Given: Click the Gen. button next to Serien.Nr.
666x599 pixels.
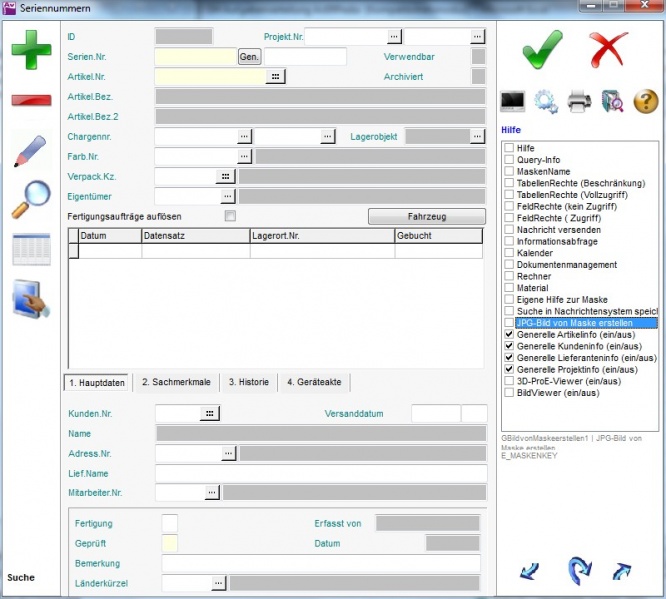Looking at the screenshot, I should [x=249, y=57].
